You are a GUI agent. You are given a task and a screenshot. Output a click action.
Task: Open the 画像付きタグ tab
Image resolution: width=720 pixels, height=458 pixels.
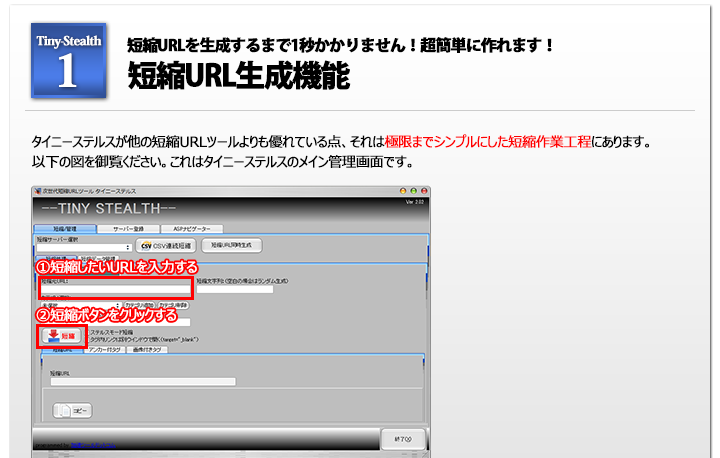(148, 350)
